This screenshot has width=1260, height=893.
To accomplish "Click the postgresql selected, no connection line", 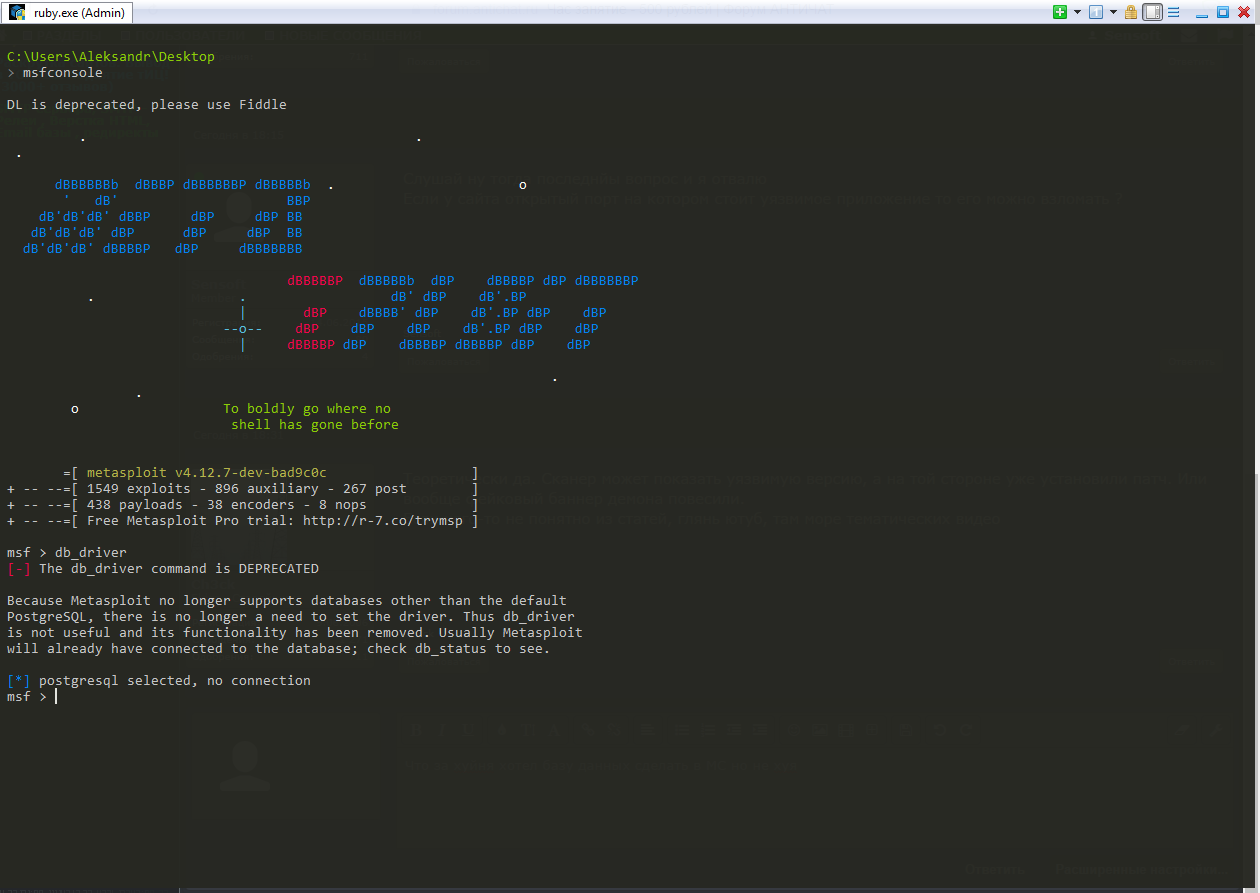I will click(x=159, y=681).
